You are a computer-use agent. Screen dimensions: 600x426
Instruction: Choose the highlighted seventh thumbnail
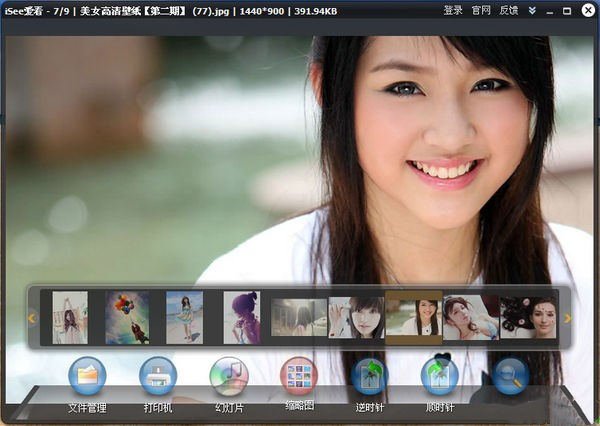(413, 318)
